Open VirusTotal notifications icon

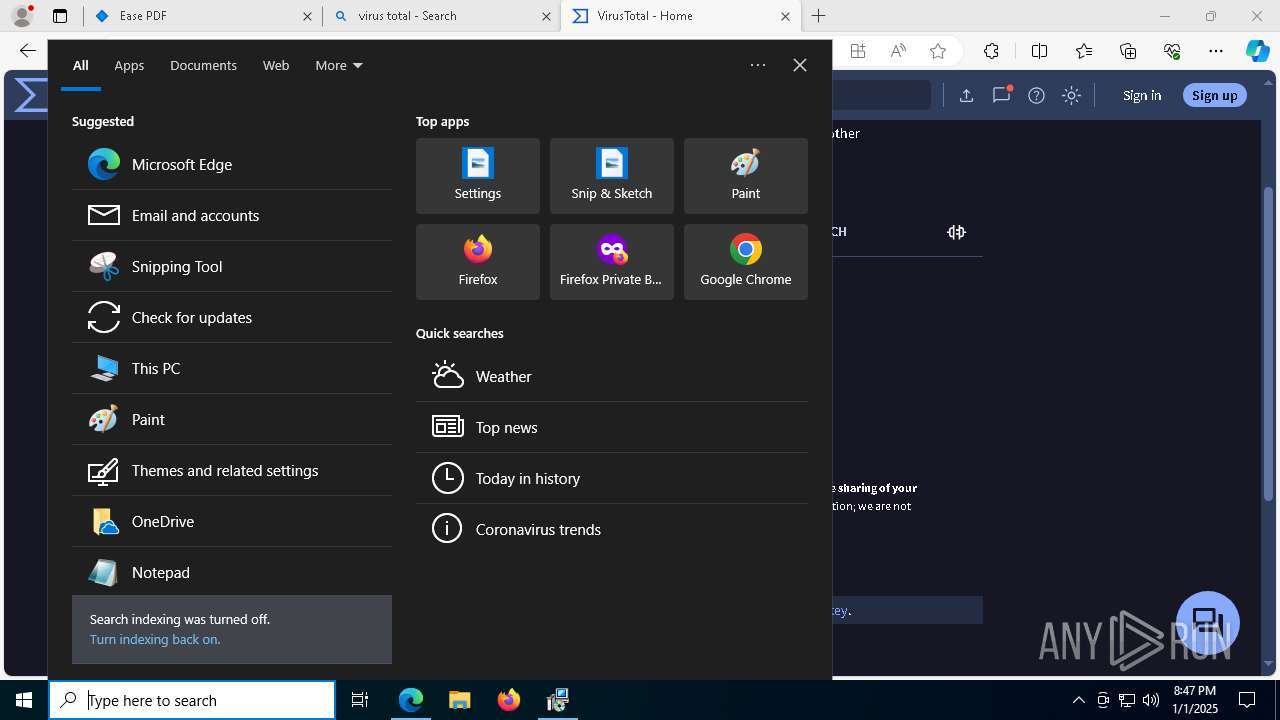(x=1001, y=95)
